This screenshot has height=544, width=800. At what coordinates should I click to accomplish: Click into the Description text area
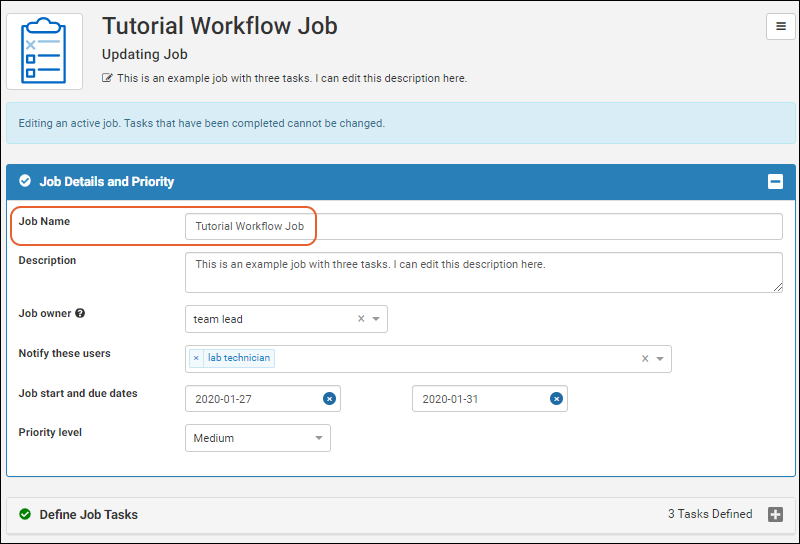click(x=483, y=272)
